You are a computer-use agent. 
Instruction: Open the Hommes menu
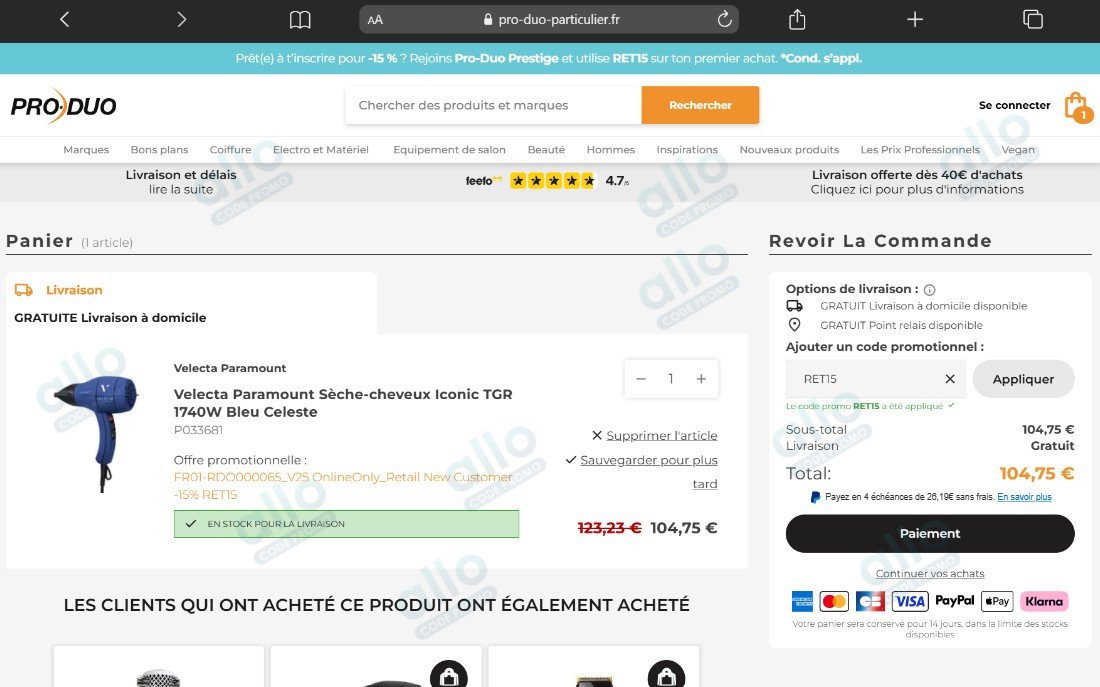[x=611, y=149]
